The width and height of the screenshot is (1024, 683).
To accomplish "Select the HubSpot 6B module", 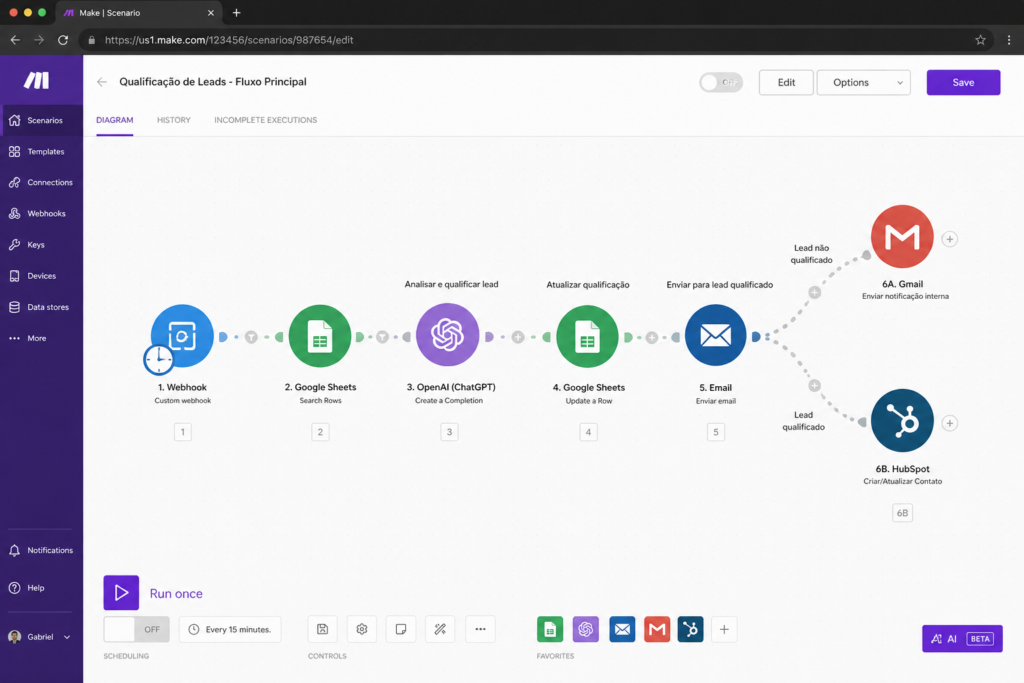I will click(x=902, y=421).
